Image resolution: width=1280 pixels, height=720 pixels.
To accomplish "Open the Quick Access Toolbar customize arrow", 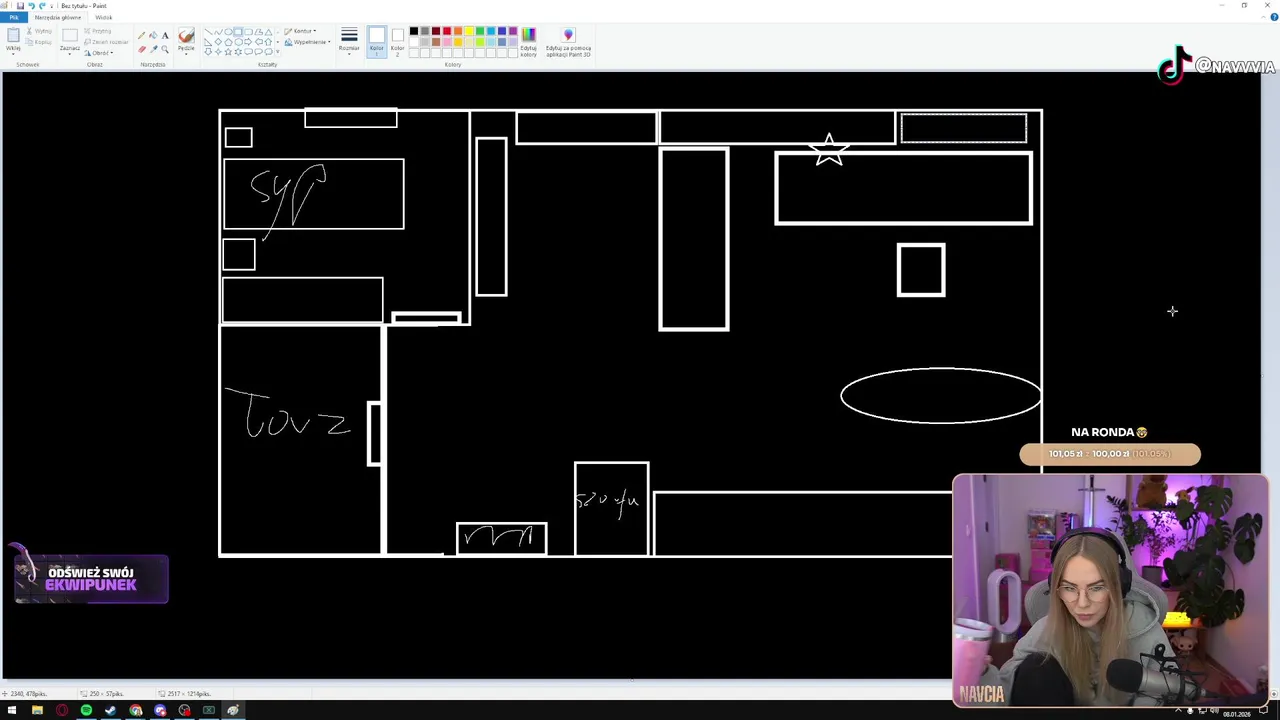I will click(51, 6).
